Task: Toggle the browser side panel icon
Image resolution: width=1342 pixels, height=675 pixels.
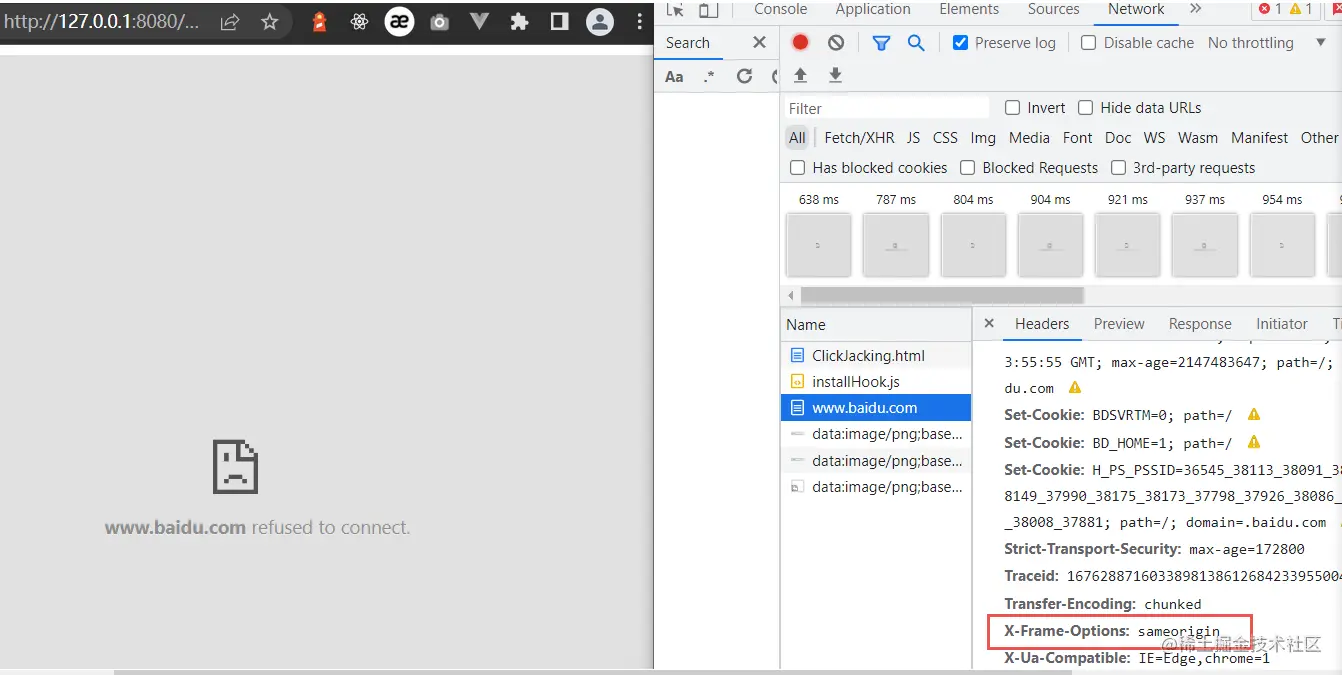Action: (x=560, y=22)
